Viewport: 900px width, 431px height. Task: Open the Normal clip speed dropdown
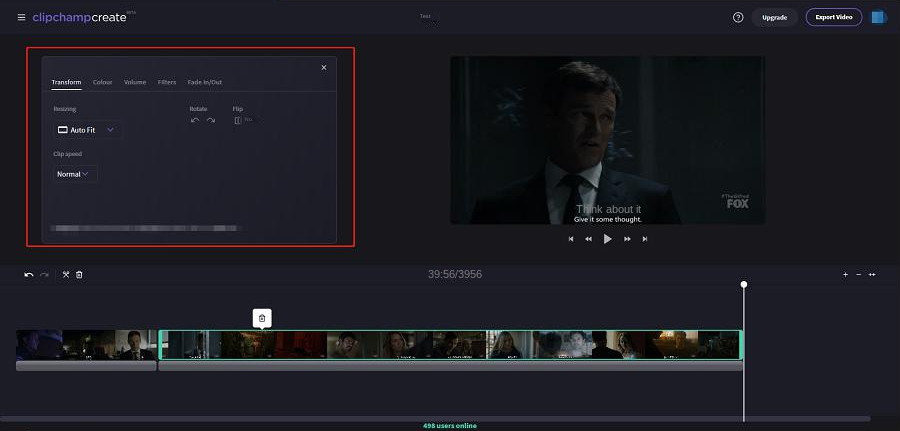point(73,174)
